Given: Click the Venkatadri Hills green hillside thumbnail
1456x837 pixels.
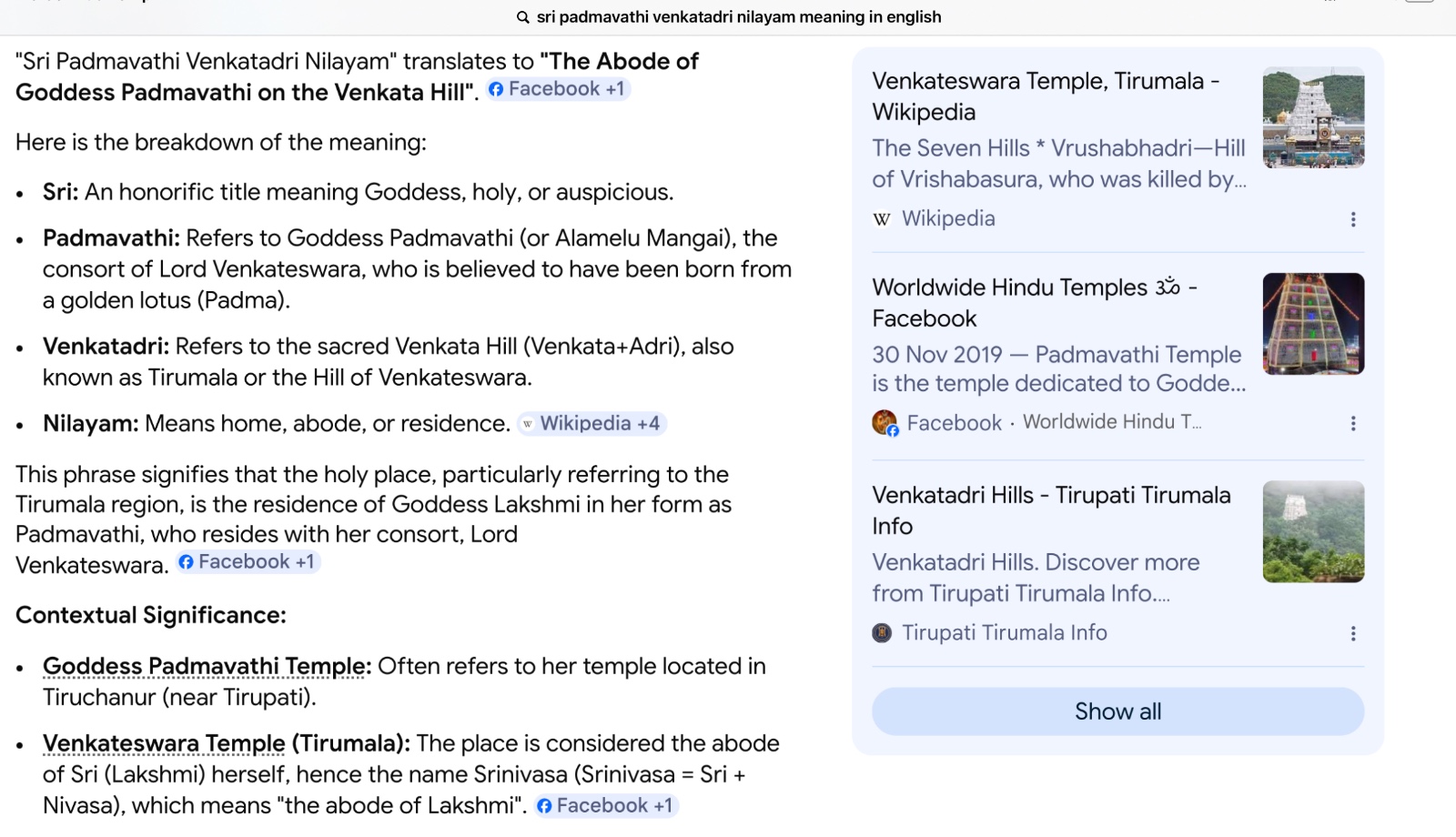Looking at the screenshot, I should [1313, 531].
